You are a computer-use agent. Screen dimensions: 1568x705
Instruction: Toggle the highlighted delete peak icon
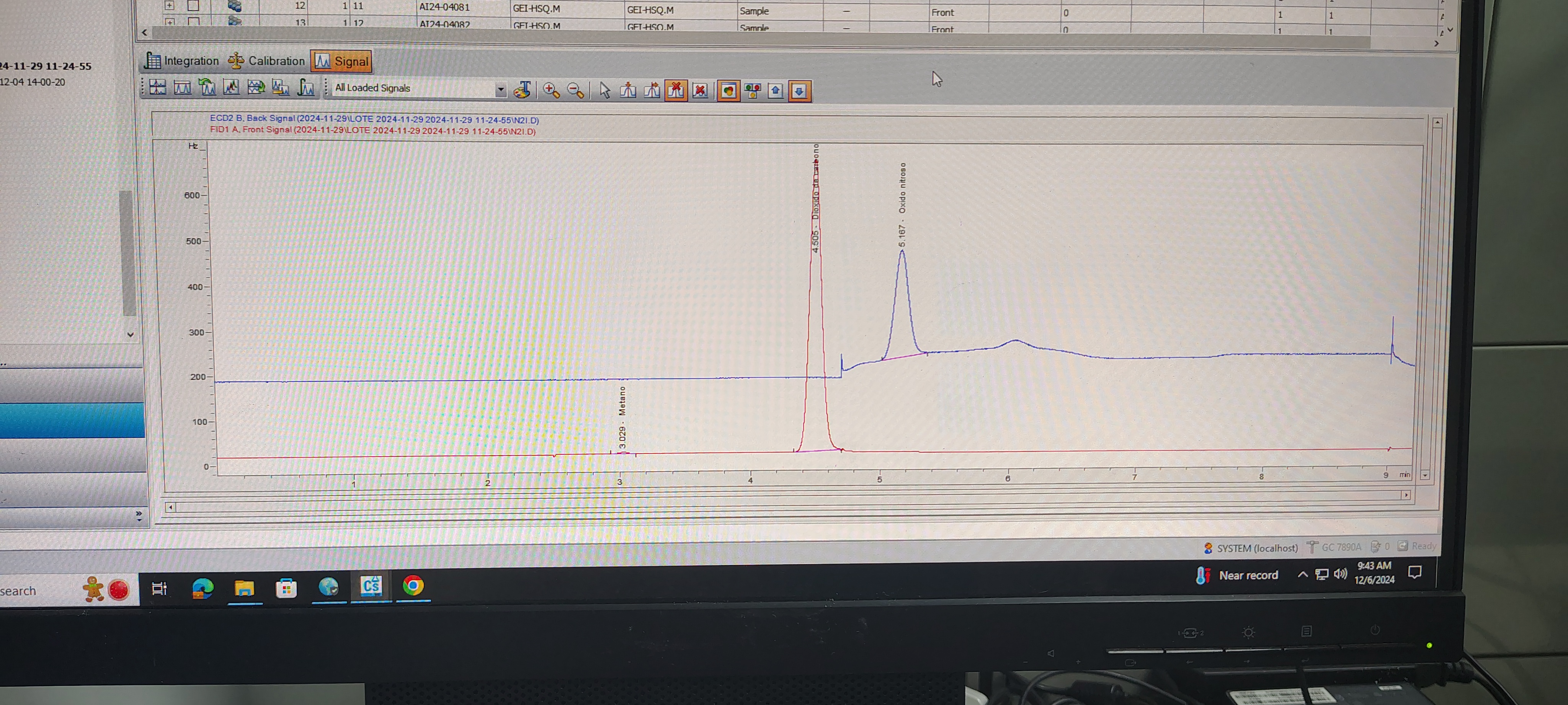point(676,91)
